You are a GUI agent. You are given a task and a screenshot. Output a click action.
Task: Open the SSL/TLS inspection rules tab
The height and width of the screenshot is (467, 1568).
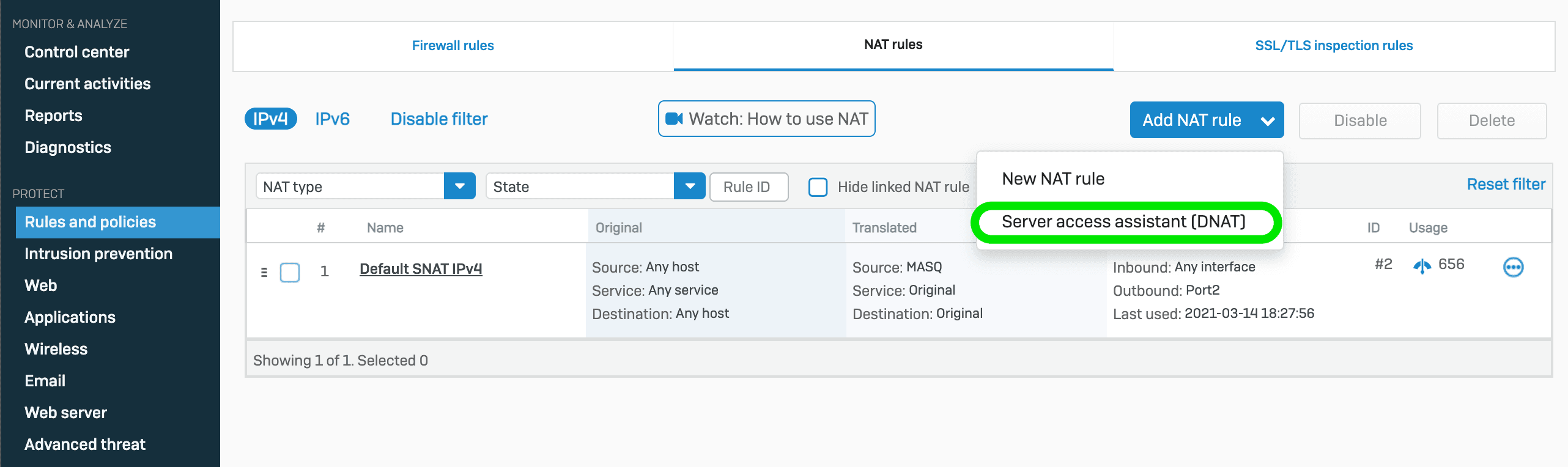[1334, 46]
